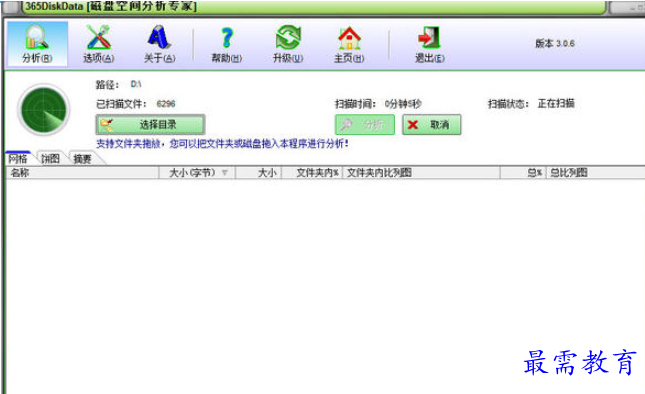Open the 分析(R) analyze toolbar icon
Viewport: 645px width, 394px height.
tap(37, 44)
